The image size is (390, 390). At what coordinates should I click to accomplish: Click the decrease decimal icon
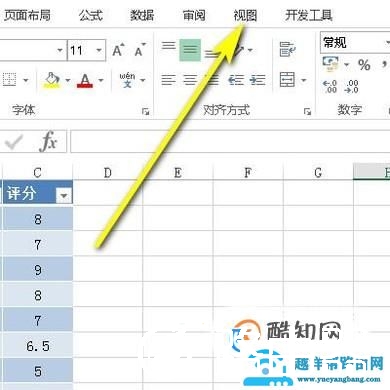(352, 86)
